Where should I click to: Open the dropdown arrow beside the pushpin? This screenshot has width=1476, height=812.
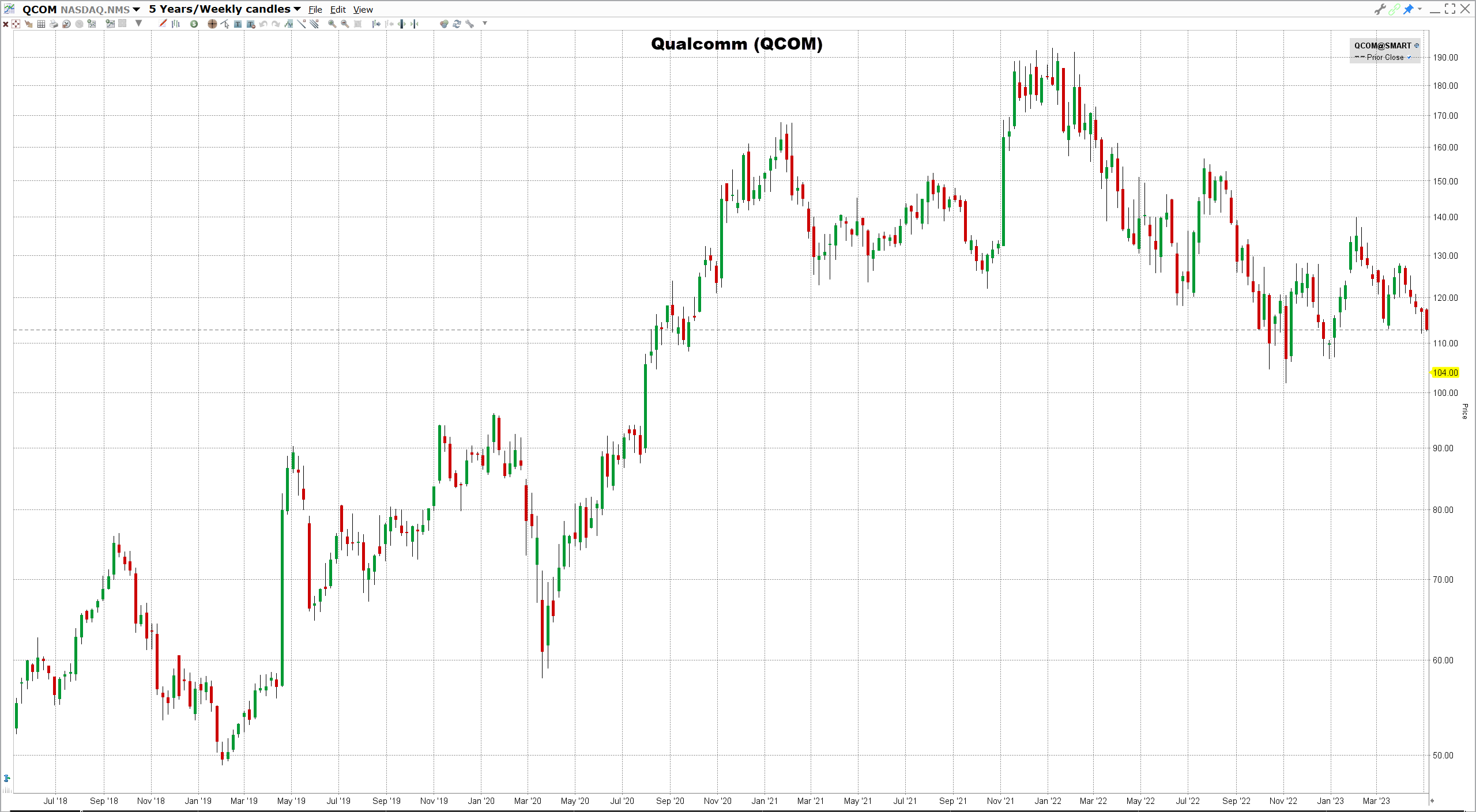[1419, 9]
